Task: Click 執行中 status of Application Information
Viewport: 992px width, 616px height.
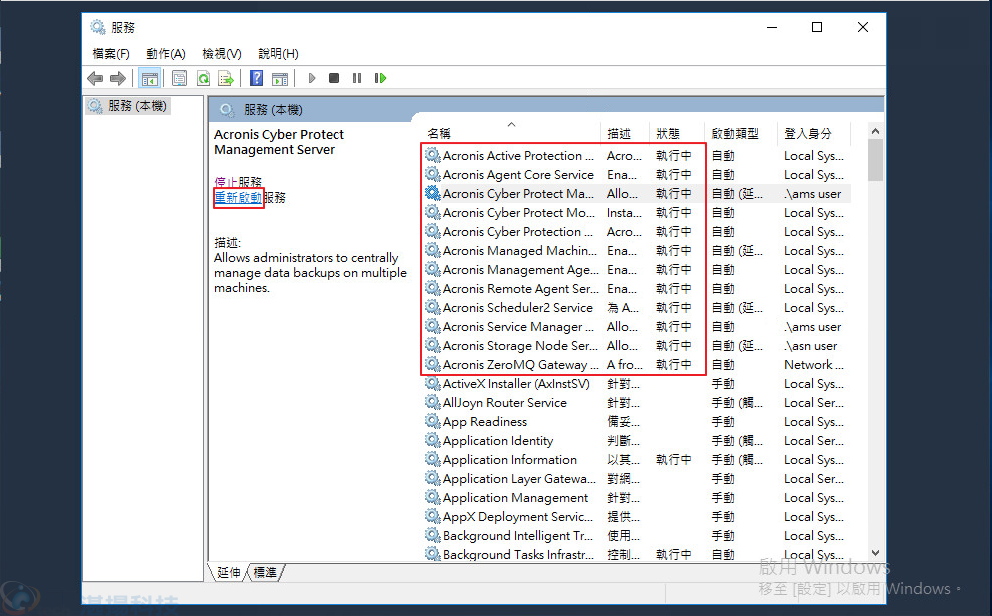Action: point(673,460)
